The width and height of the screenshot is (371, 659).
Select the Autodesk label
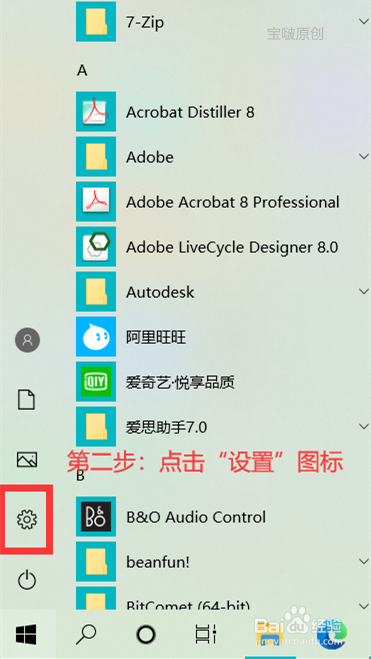[x=160, y=292]
